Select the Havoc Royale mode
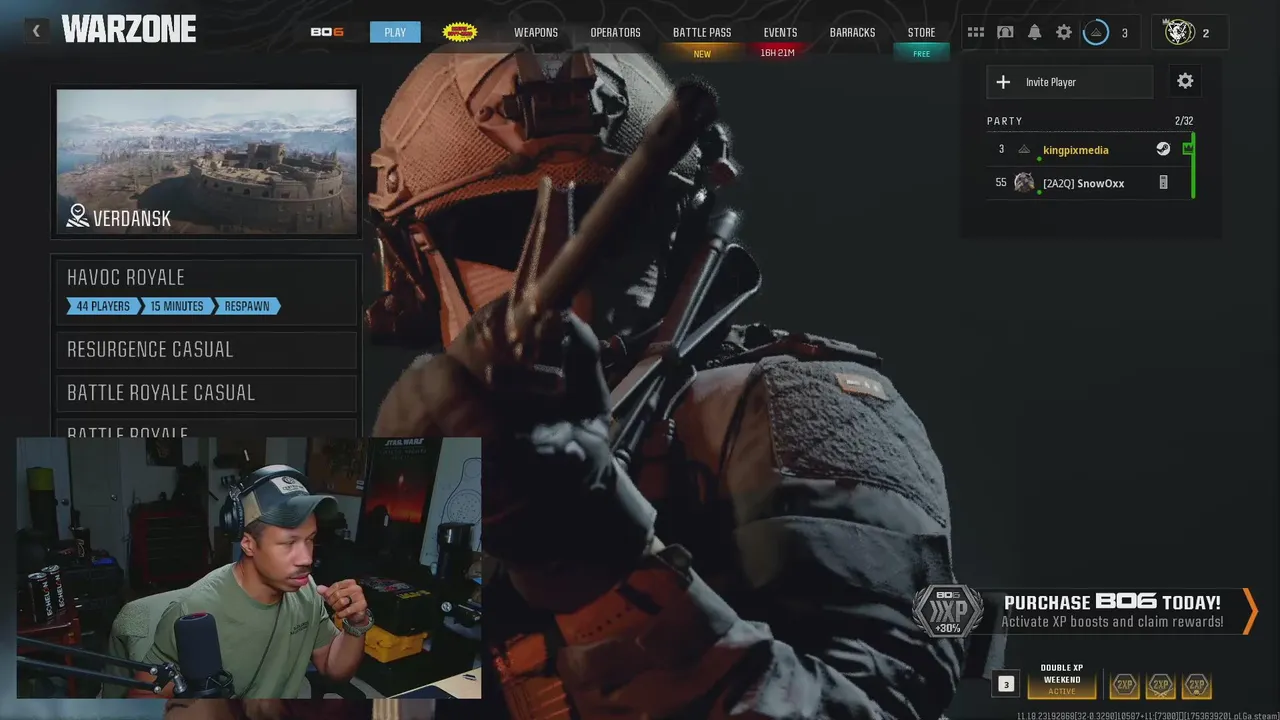 [206, 291]
